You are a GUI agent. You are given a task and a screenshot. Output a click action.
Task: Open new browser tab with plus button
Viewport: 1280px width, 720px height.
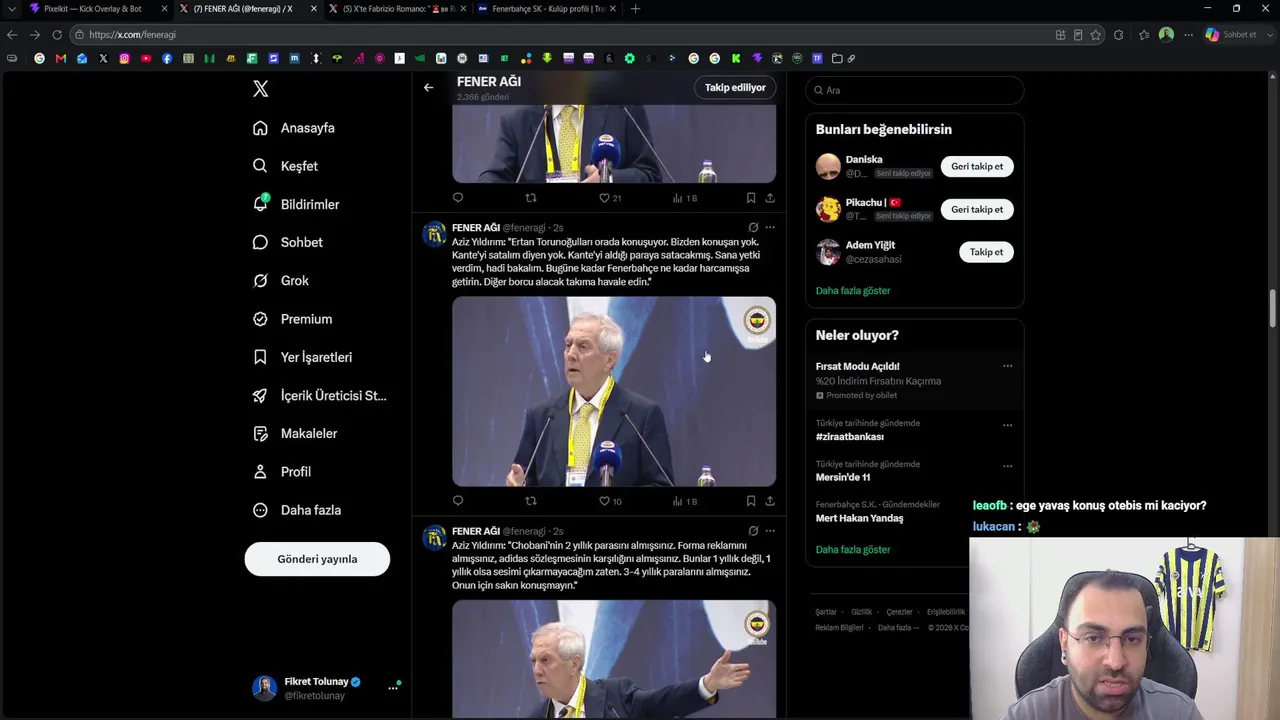click(x=635, y=9)
